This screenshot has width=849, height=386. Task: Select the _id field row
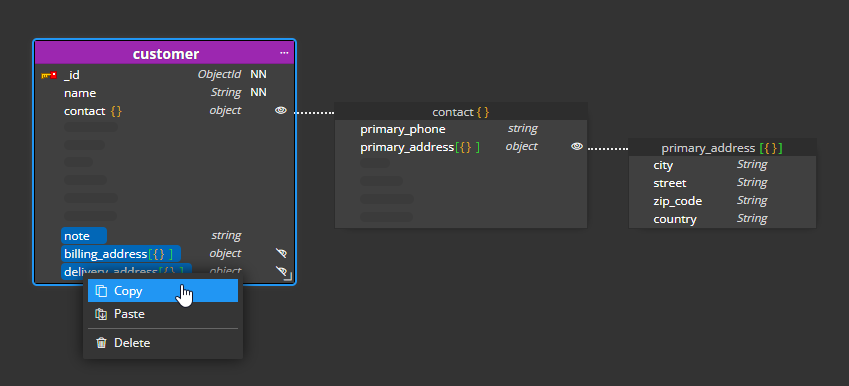click(x=165, y=75)
